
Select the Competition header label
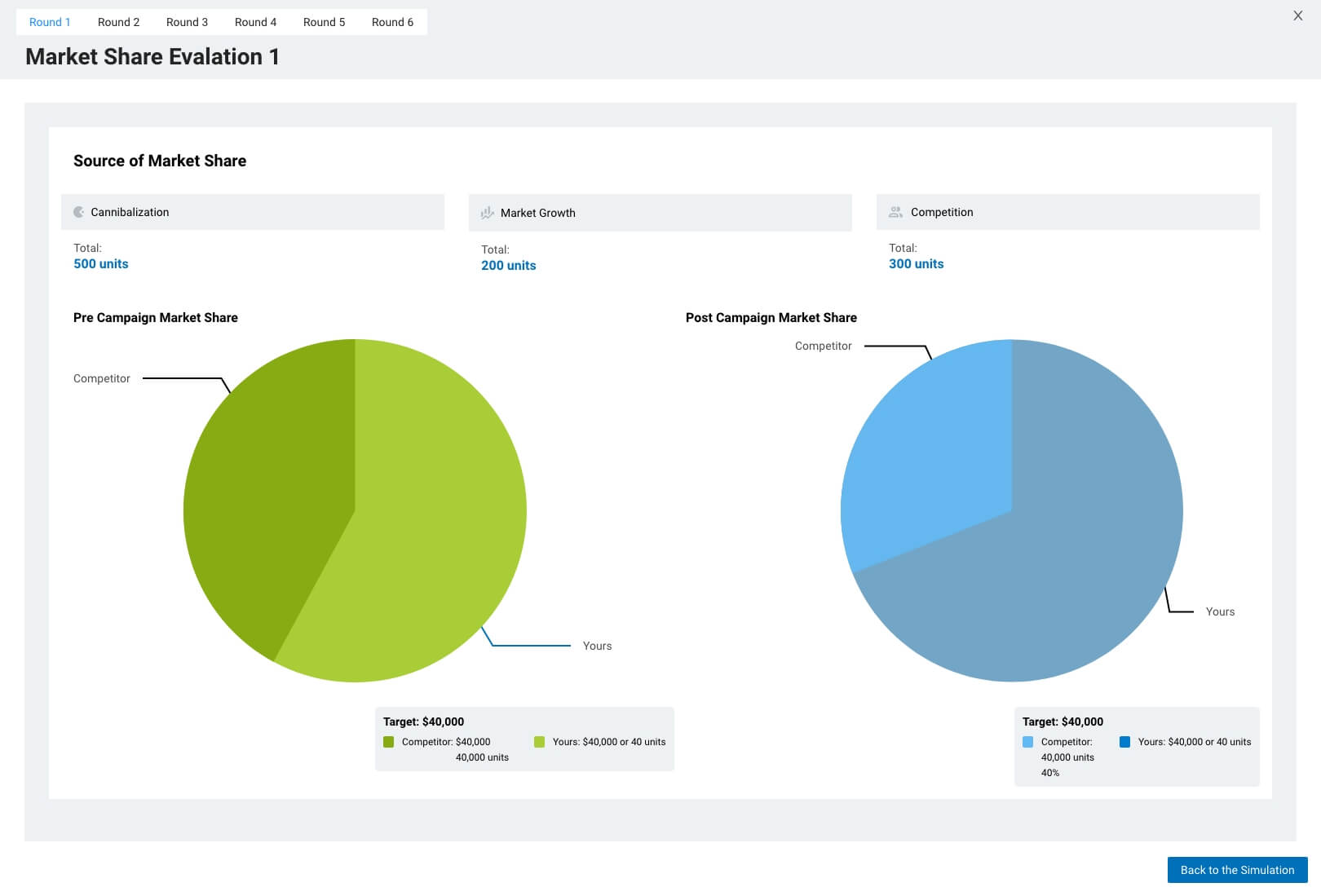(942, 212)
